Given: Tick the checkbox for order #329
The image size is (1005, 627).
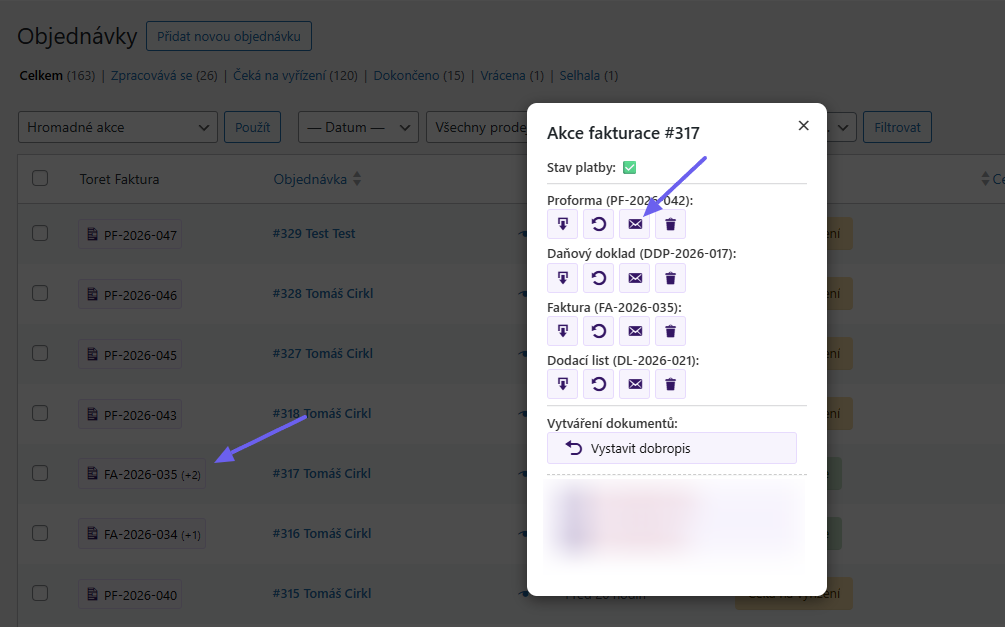Looking at the screenshot, I should [x=40, y=233].
